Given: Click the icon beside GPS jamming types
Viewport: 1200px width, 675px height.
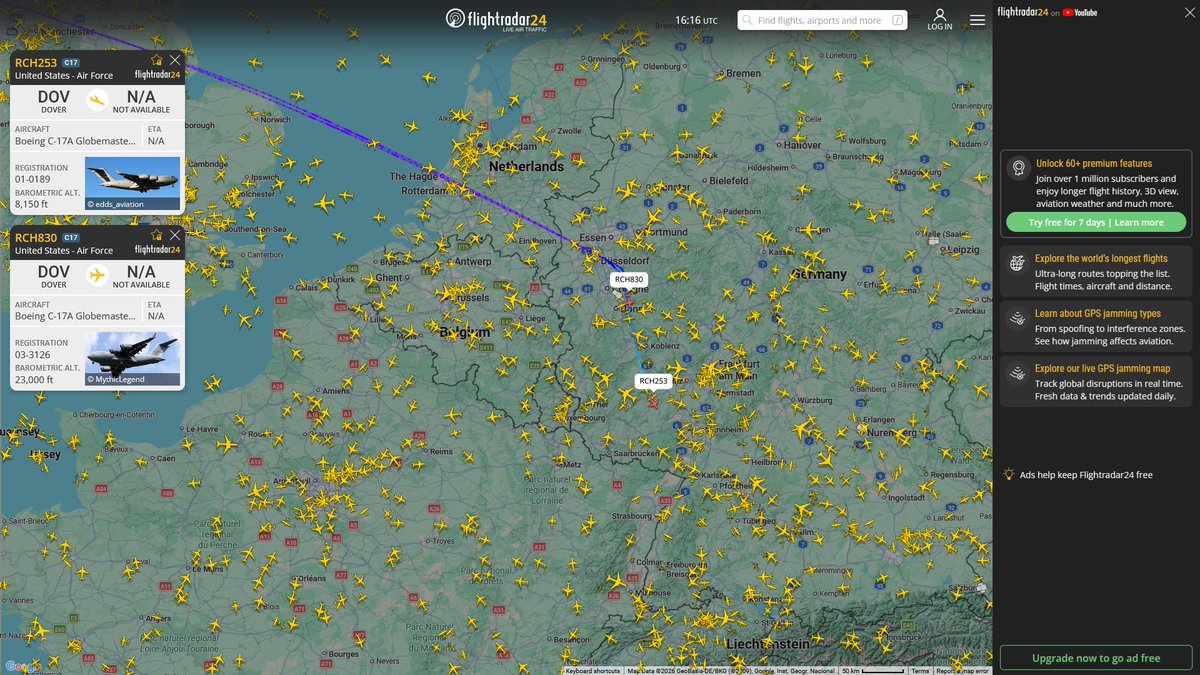Looking at the screenshot, I should (x=1017, y=318).
